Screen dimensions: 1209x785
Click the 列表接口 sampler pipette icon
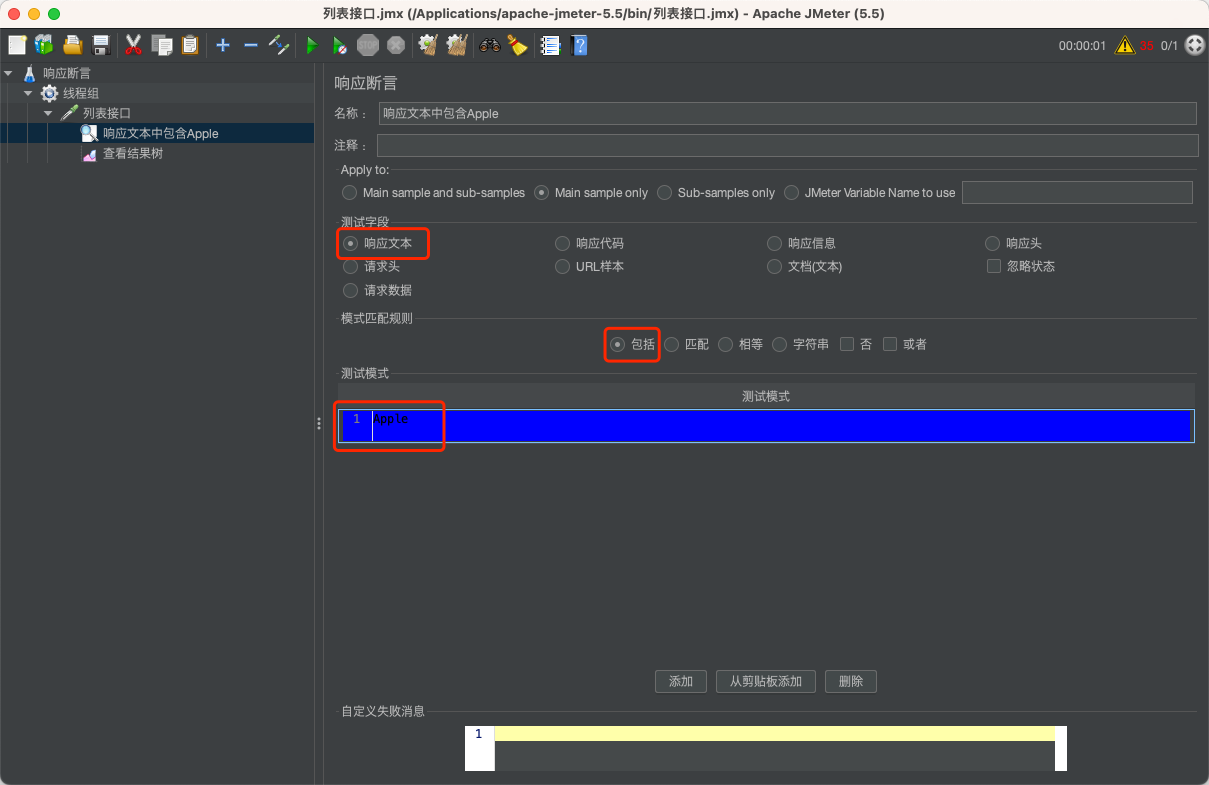69,113
